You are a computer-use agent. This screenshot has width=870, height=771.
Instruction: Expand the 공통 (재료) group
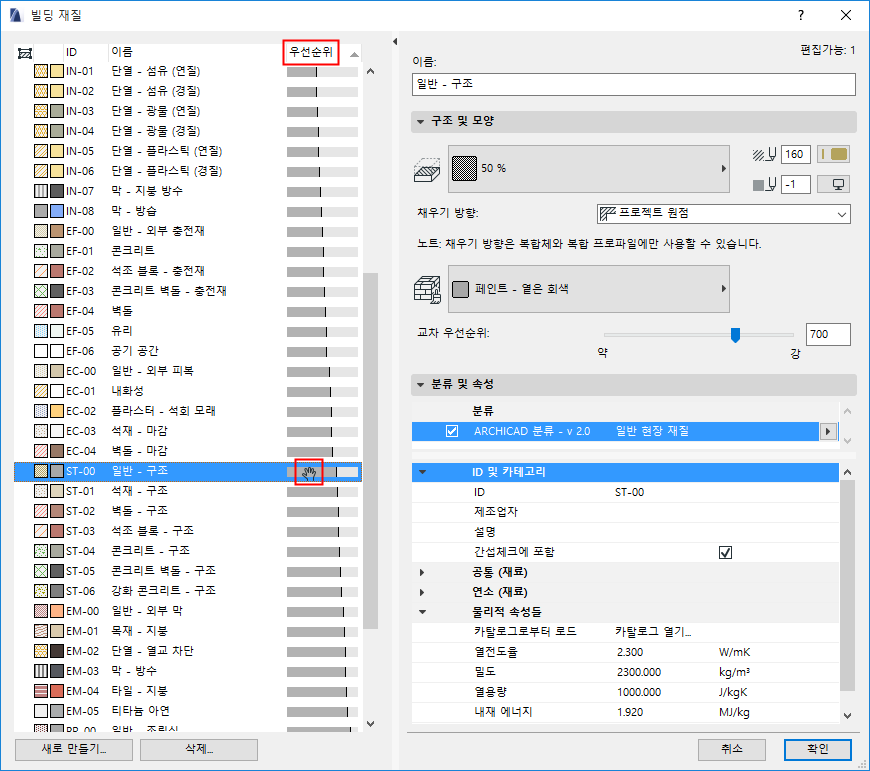click(422, 572)
